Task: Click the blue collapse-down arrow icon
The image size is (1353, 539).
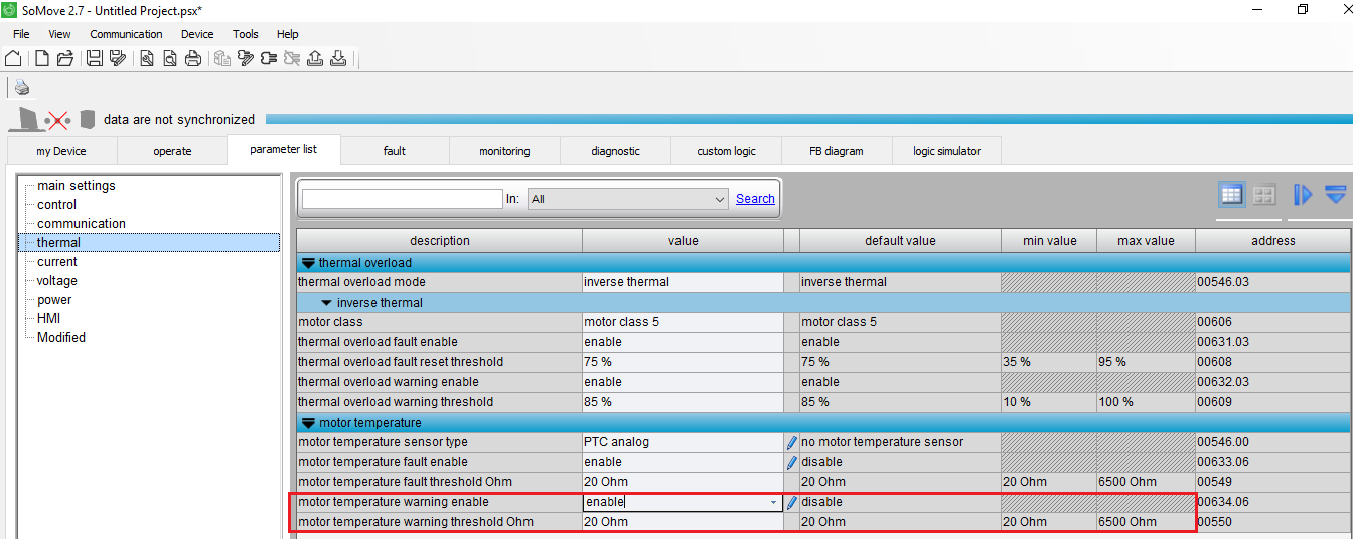Action: [1336, 195]
